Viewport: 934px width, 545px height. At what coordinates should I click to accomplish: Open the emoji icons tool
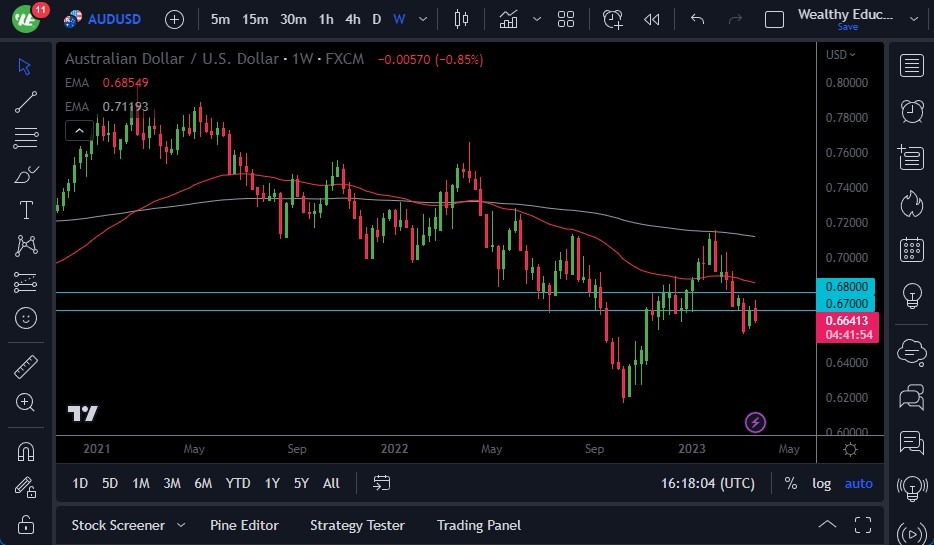click(26, 318)
